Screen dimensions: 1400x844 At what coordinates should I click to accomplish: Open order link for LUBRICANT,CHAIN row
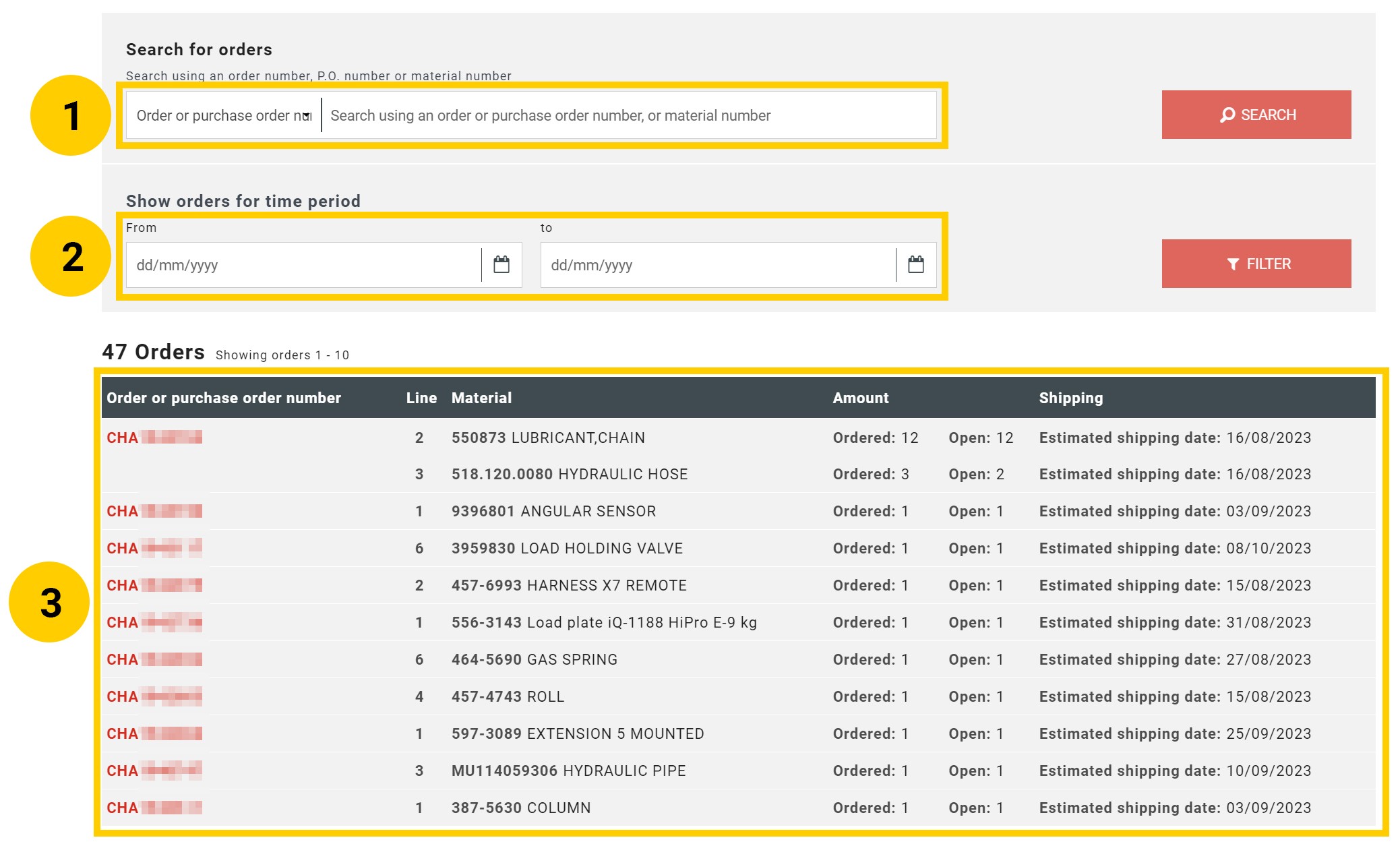154,438
